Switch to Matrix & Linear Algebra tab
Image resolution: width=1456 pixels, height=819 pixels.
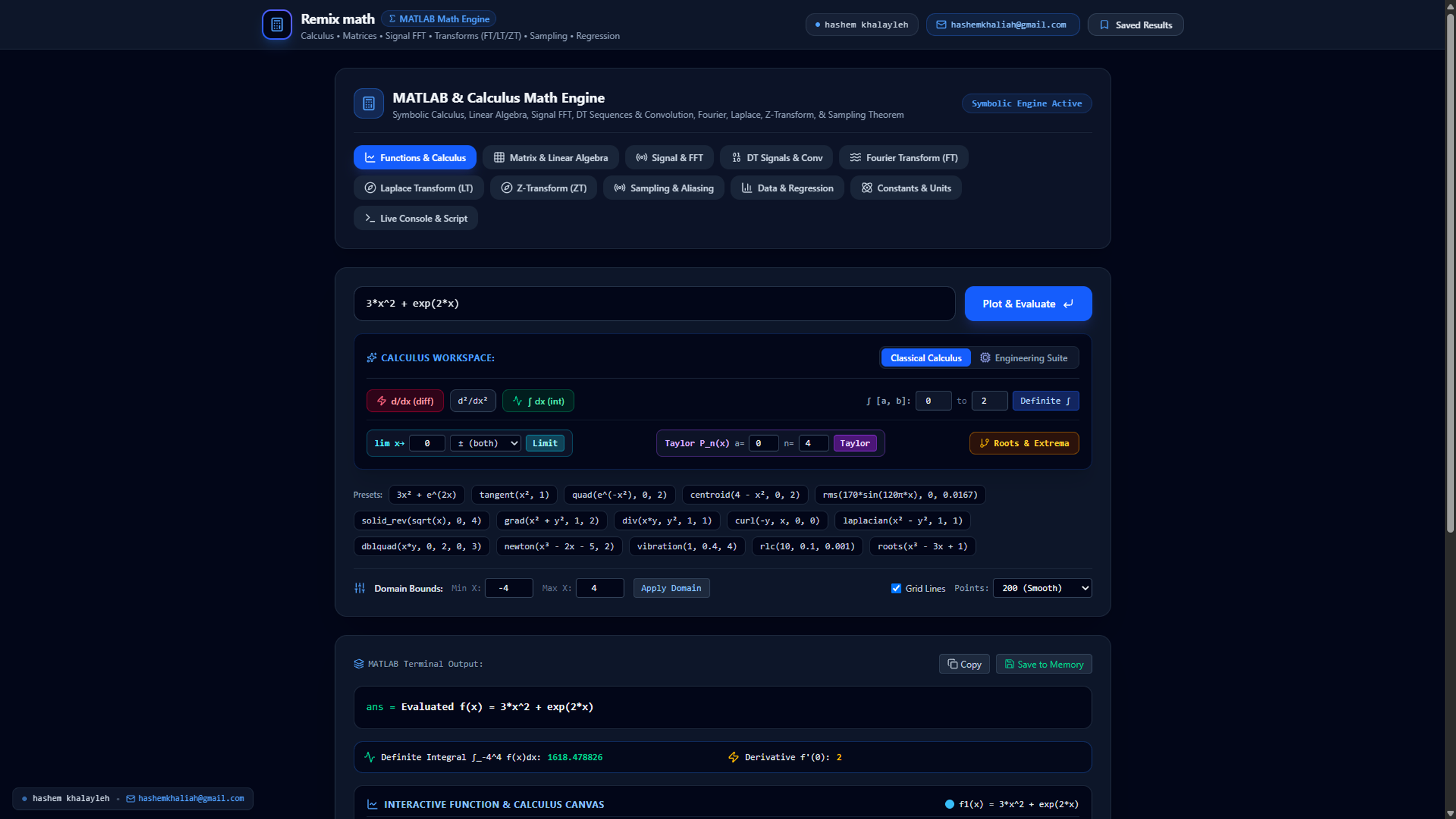pos(551,158)
